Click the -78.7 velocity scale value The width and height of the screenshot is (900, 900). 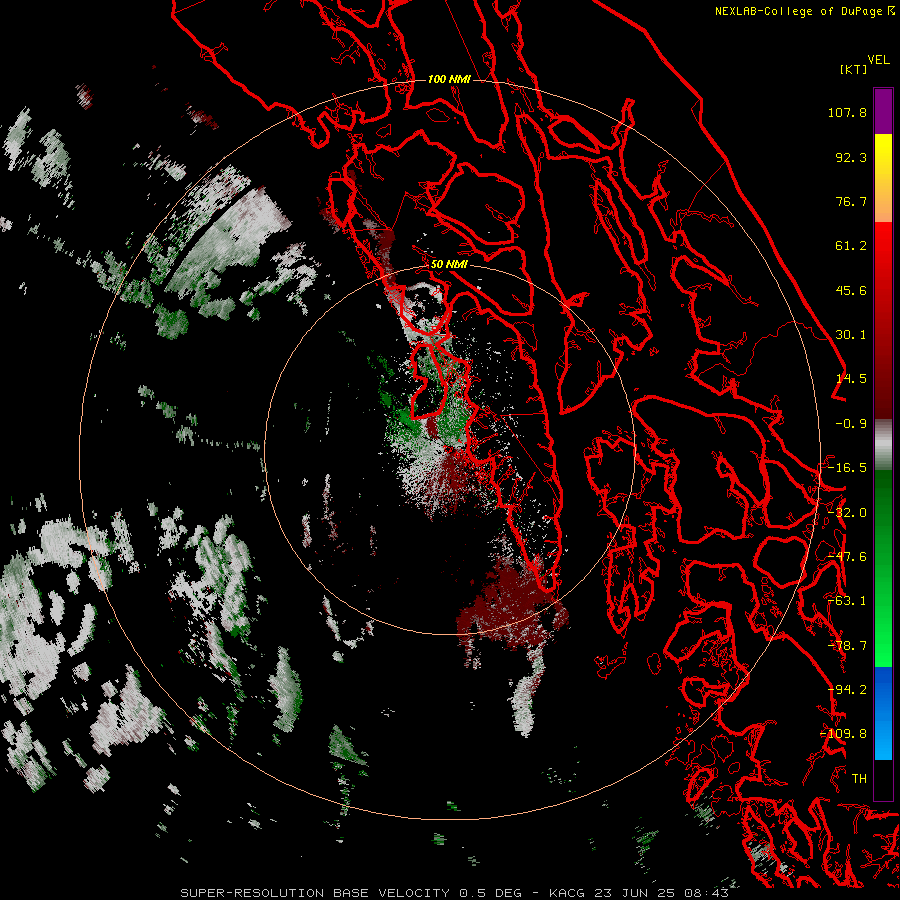coord(847,646)
